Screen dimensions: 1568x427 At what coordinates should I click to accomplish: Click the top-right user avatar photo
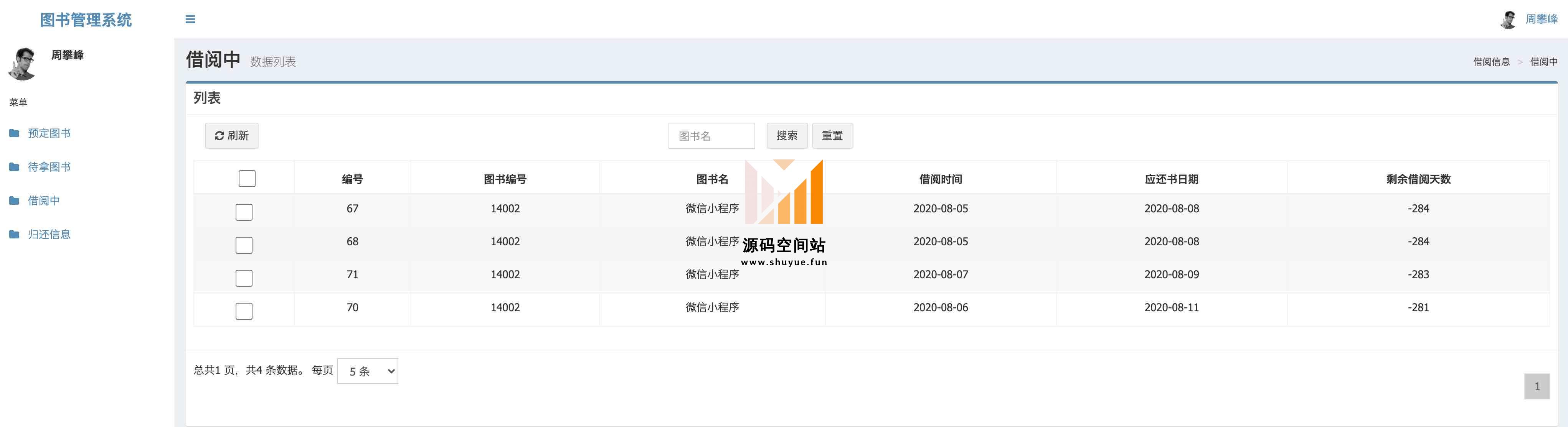coord(1509,20)
